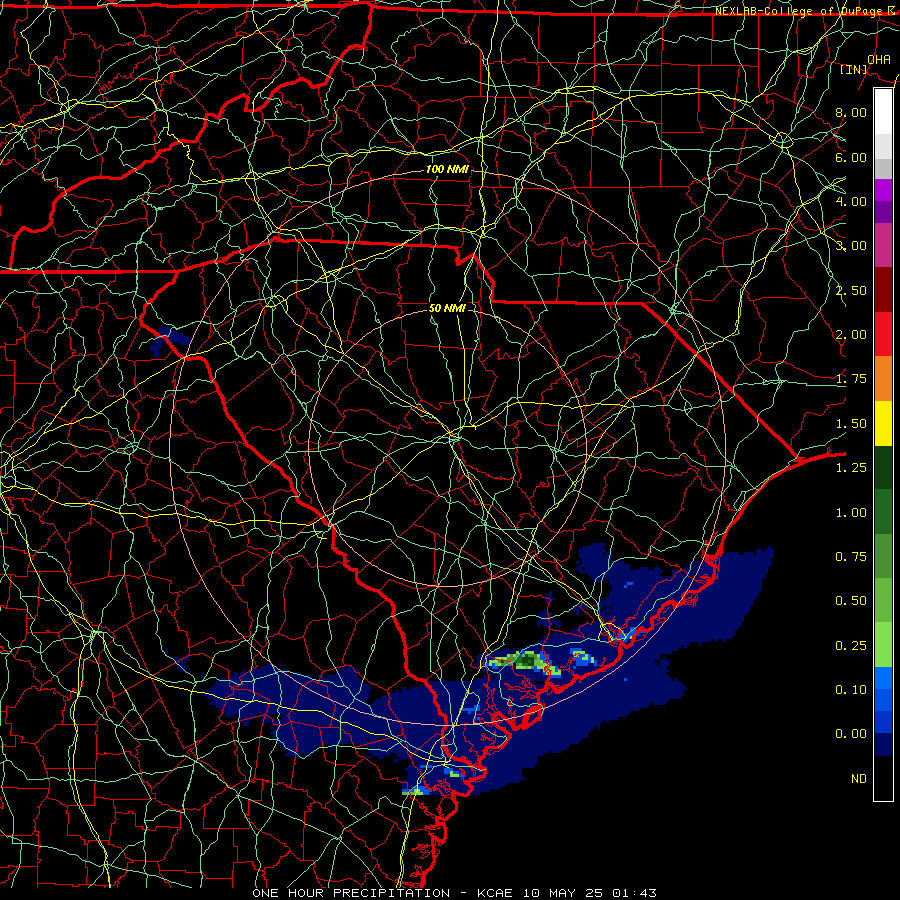Click the 0.75 legend value label

point(851,557)
